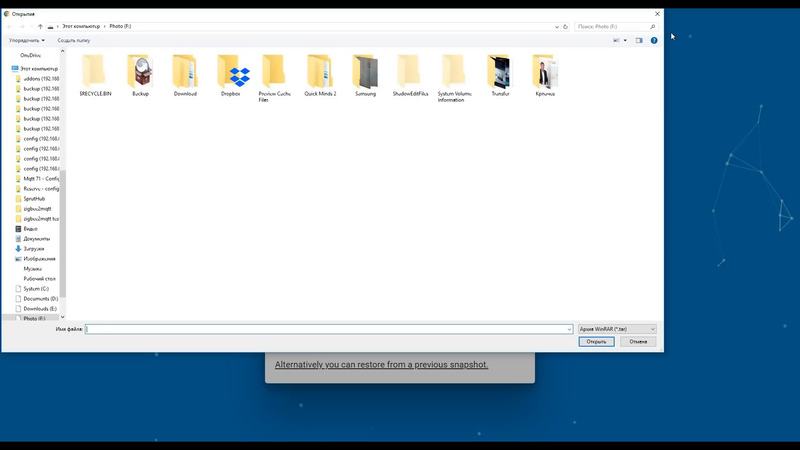800x450 pixels.
Task: Select Documents (D:) in the navigation tree
Action: (41, 298)
